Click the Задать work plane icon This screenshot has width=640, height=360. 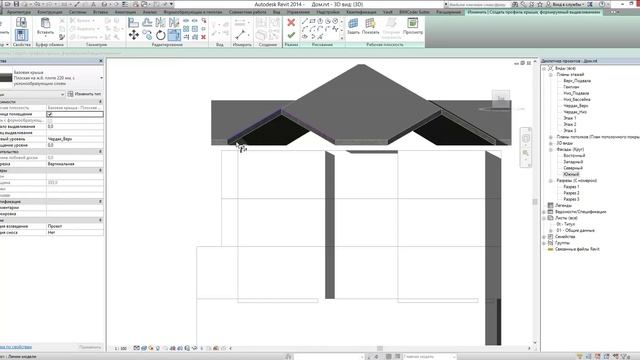pos(353,24)
